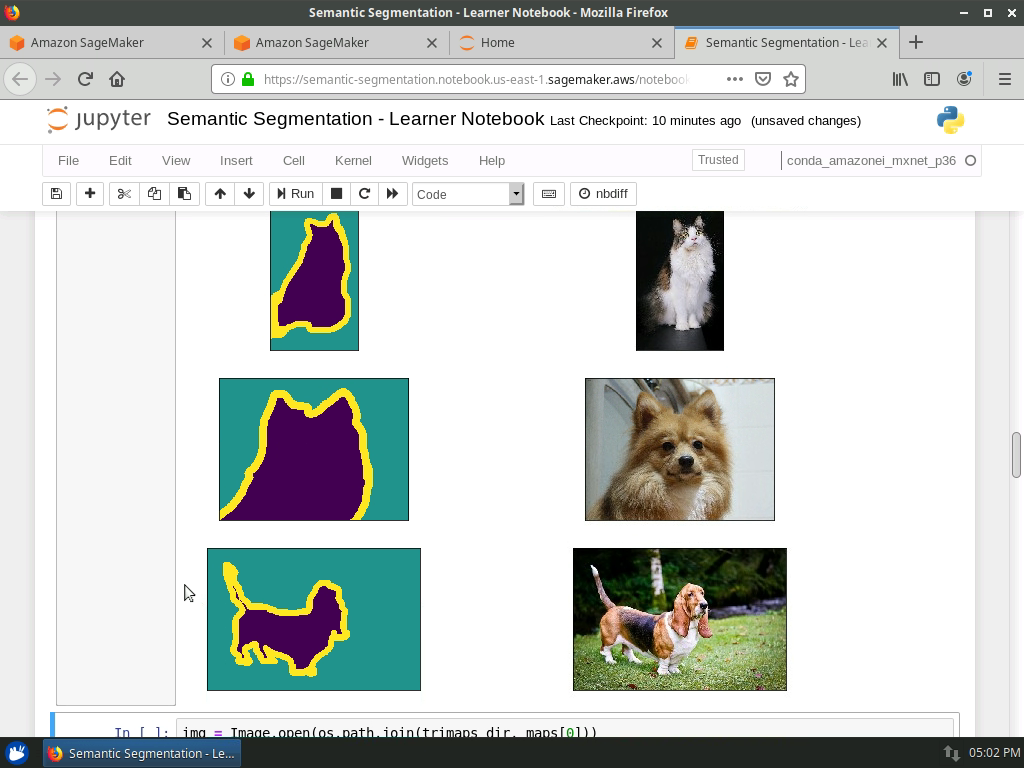Click the output prompt area to collapse output

(116, 457)
